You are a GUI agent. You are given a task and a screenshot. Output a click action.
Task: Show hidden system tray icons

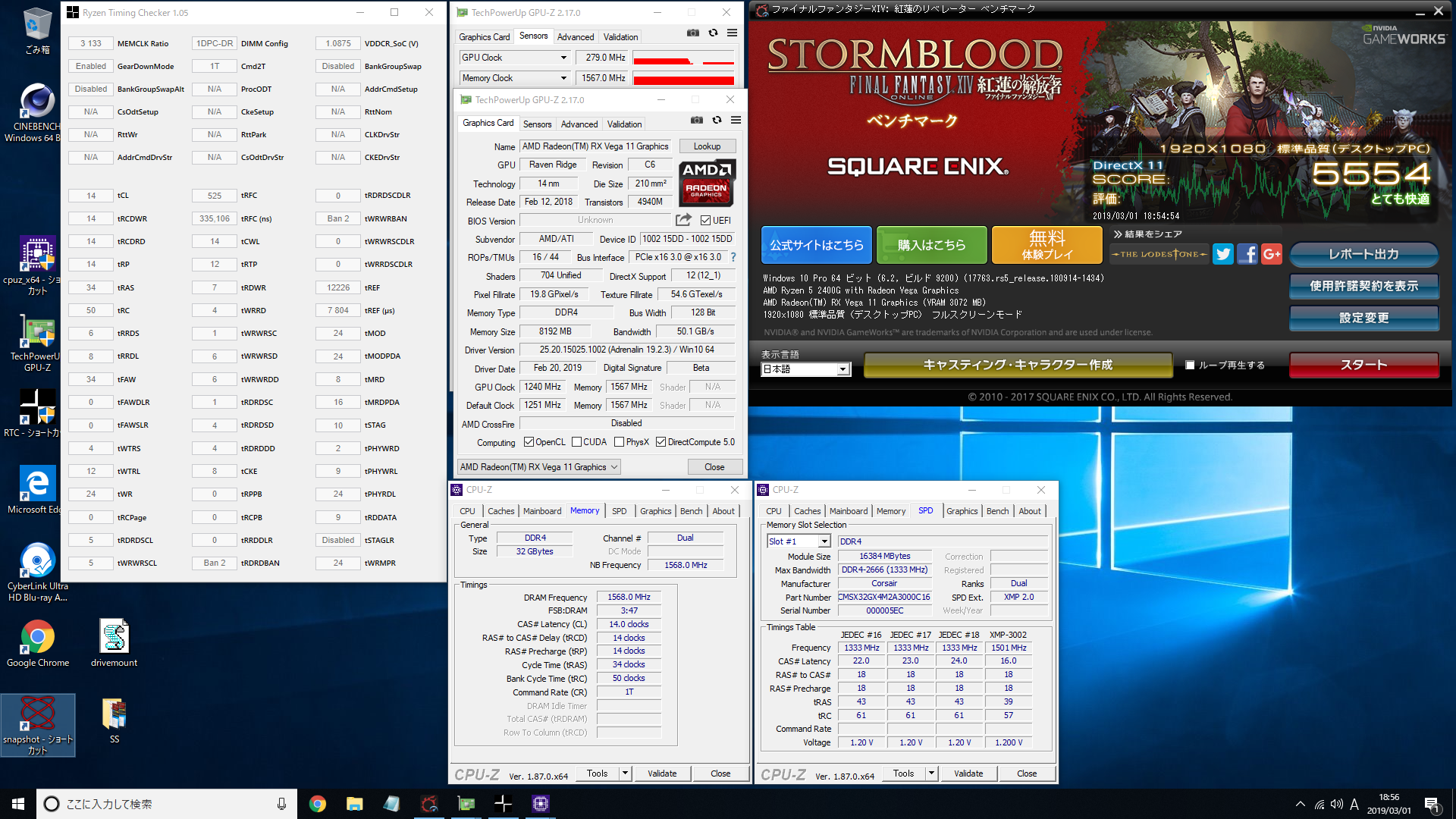1301,804
